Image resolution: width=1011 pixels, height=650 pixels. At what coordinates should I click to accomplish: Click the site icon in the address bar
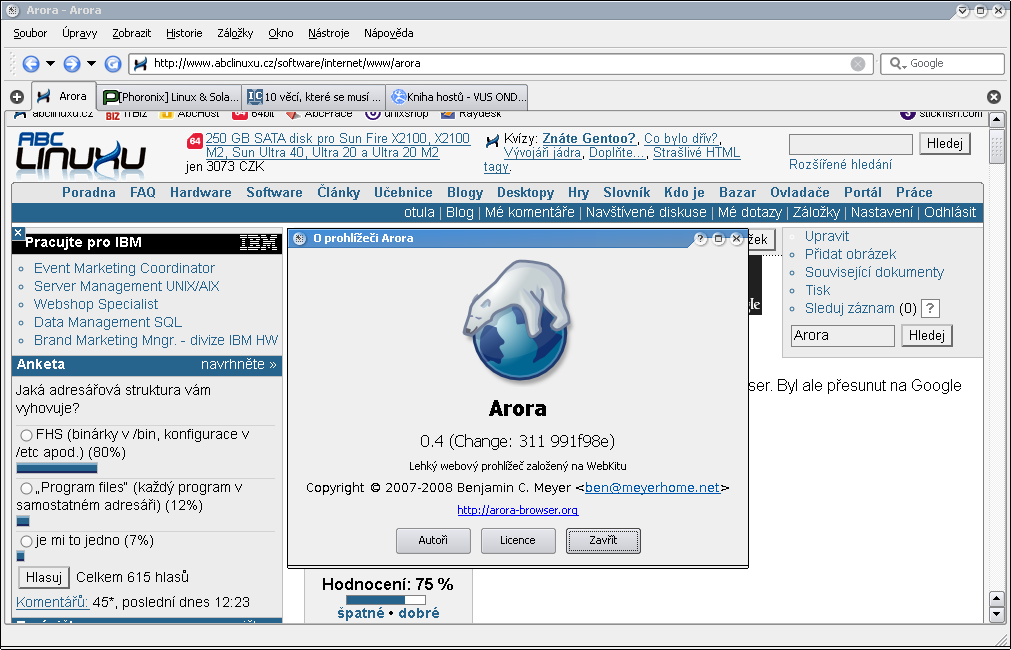point(141,63)
